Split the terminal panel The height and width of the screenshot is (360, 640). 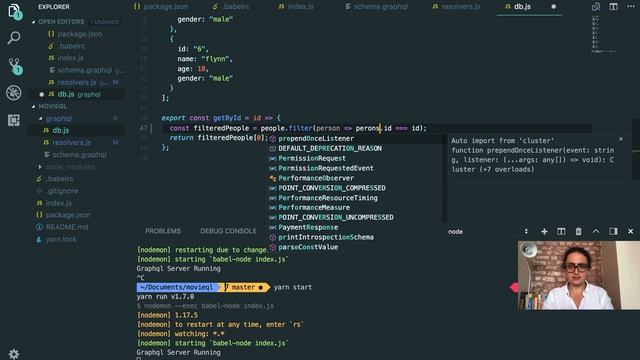click(561, 231)
